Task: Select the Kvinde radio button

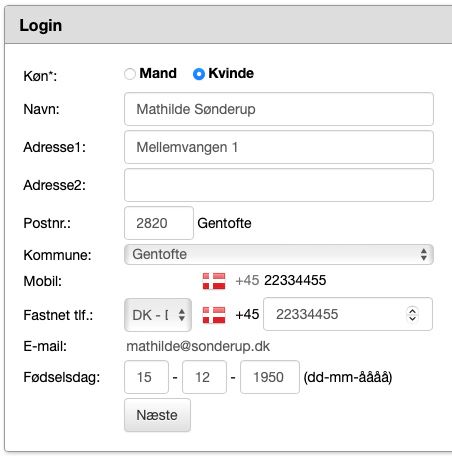Action: coord(199,74)
